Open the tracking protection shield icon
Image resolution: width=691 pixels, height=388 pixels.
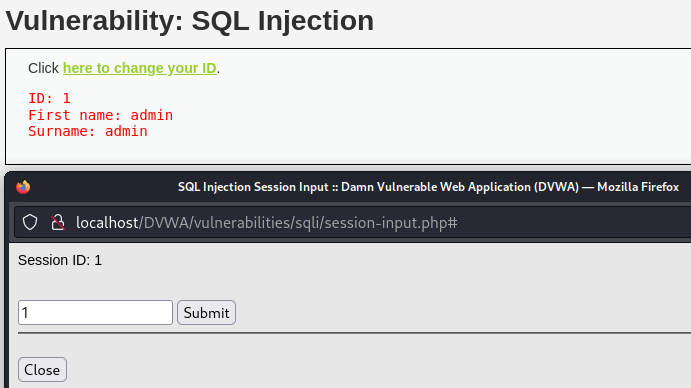(x=30, y=222)
